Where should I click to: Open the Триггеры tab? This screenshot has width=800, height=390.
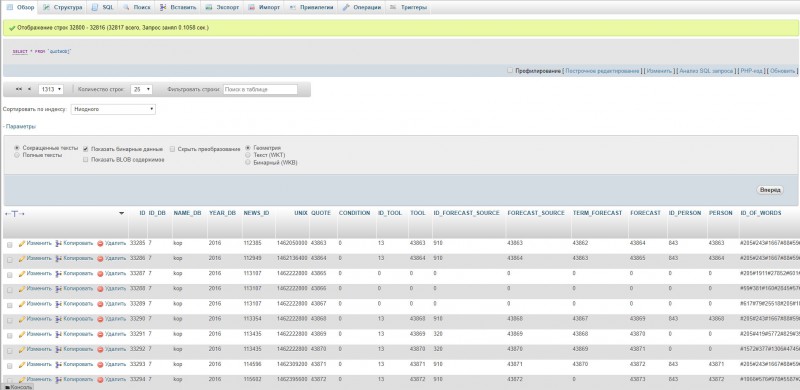click(409, 7)
